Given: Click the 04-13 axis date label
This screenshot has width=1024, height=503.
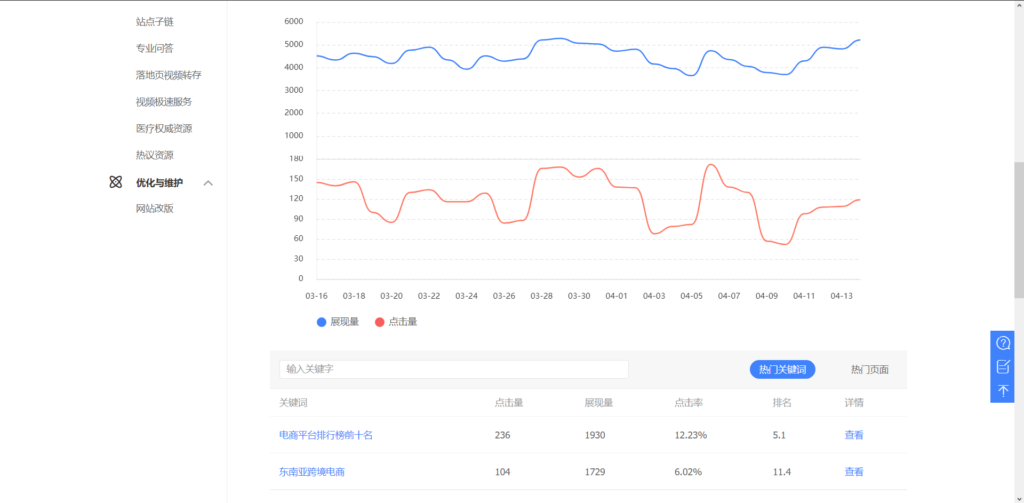Looking at the screenshot, I should click(x=842, y=296).
